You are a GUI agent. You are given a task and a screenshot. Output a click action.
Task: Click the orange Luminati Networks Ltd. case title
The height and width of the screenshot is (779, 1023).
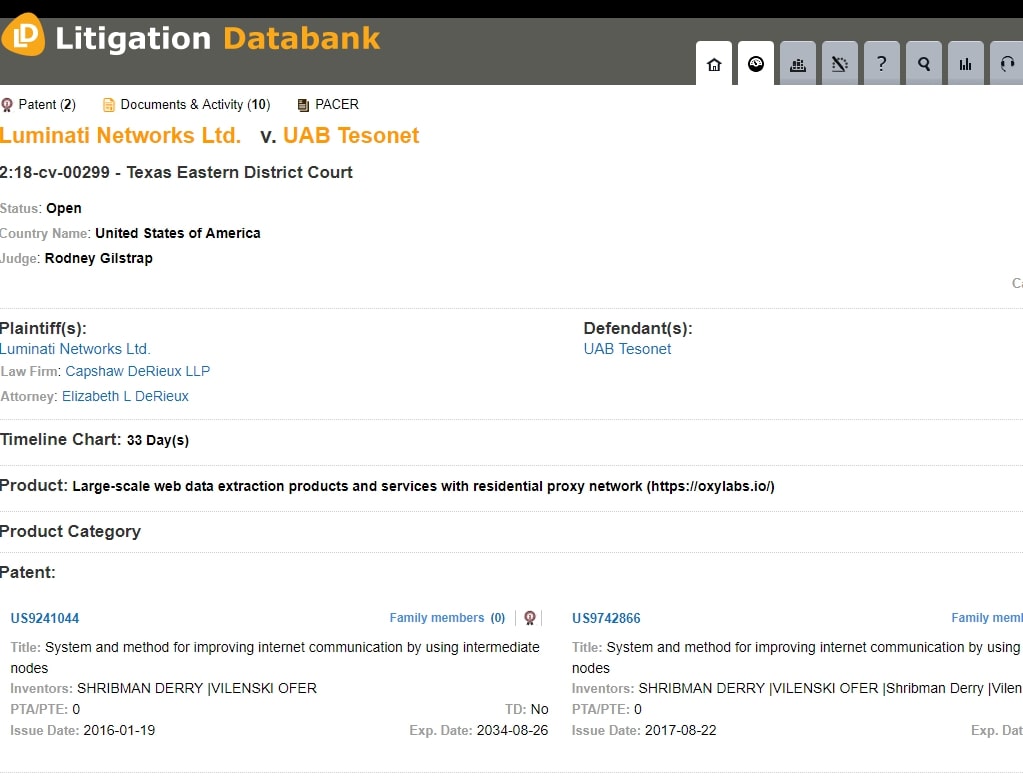tap(120, 135)
